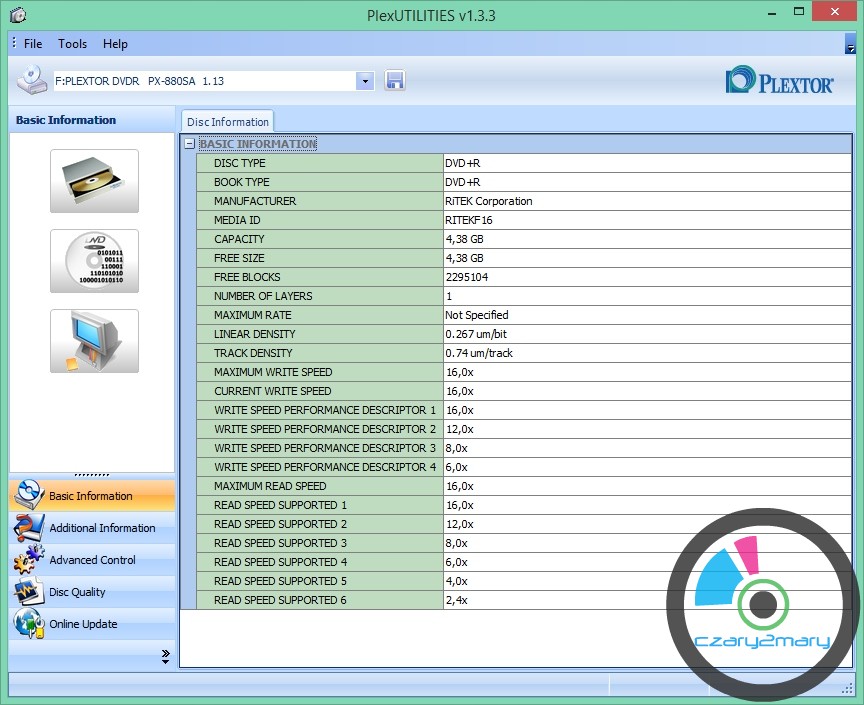Open the Advanced Control section

91,560
